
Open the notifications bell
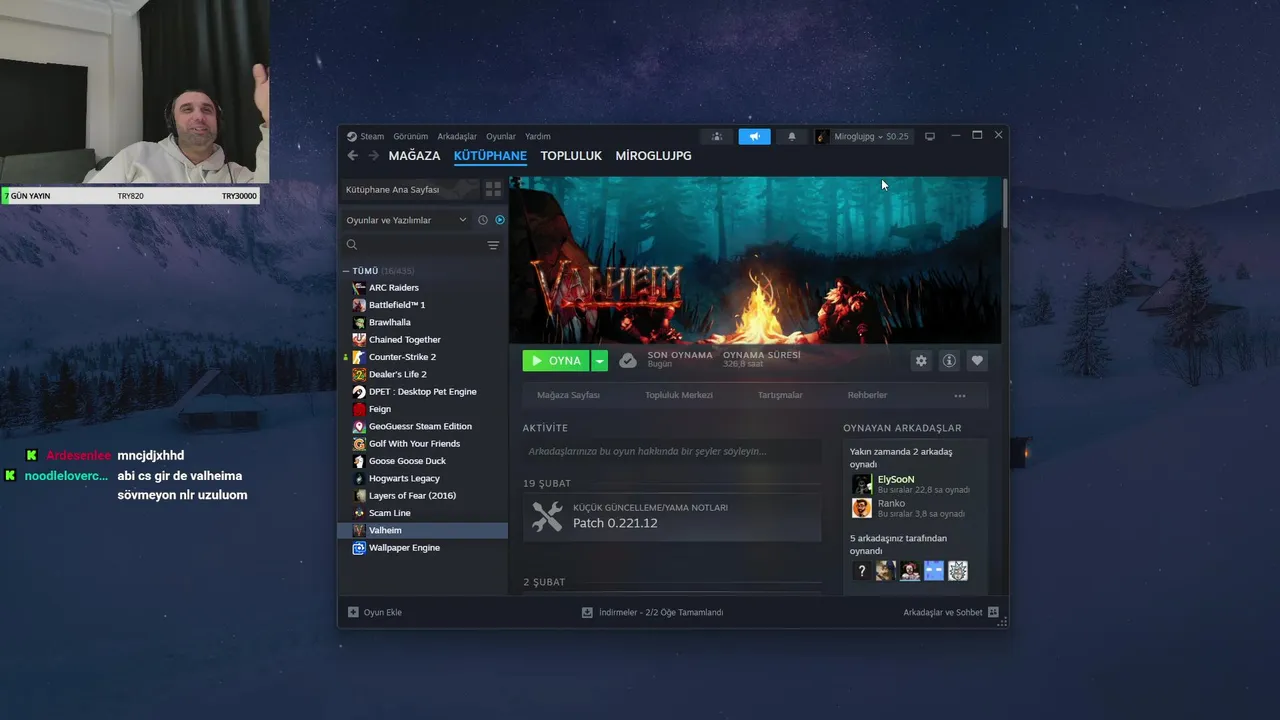pyautogui.click(x=792, y=136)
